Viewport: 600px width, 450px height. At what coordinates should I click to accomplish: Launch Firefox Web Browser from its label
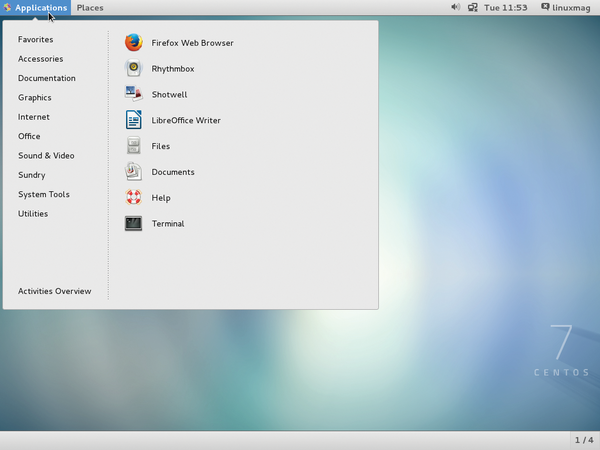192,43
